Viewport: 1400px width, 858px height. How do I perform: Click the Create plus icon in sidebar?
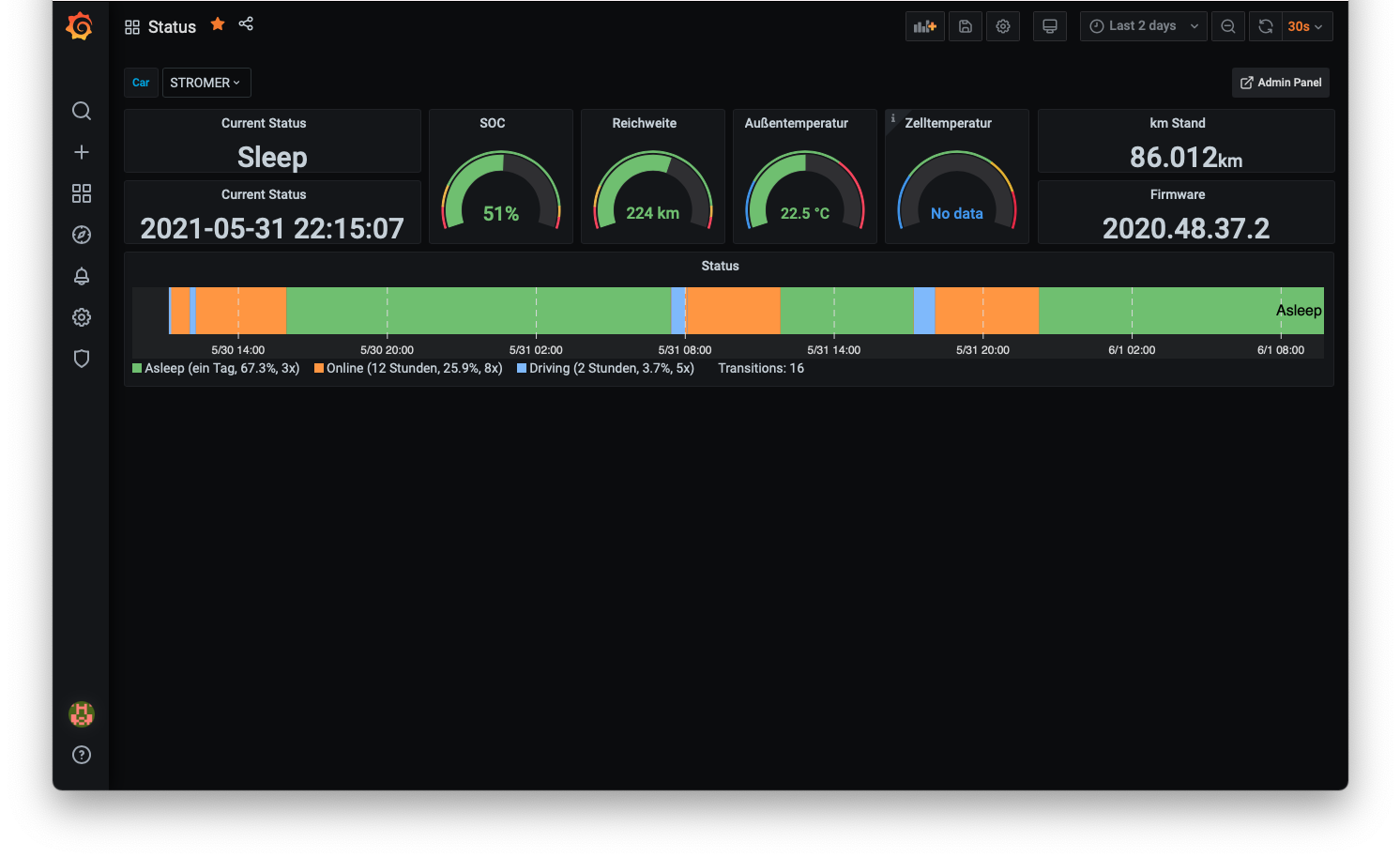tap(82, 152)
